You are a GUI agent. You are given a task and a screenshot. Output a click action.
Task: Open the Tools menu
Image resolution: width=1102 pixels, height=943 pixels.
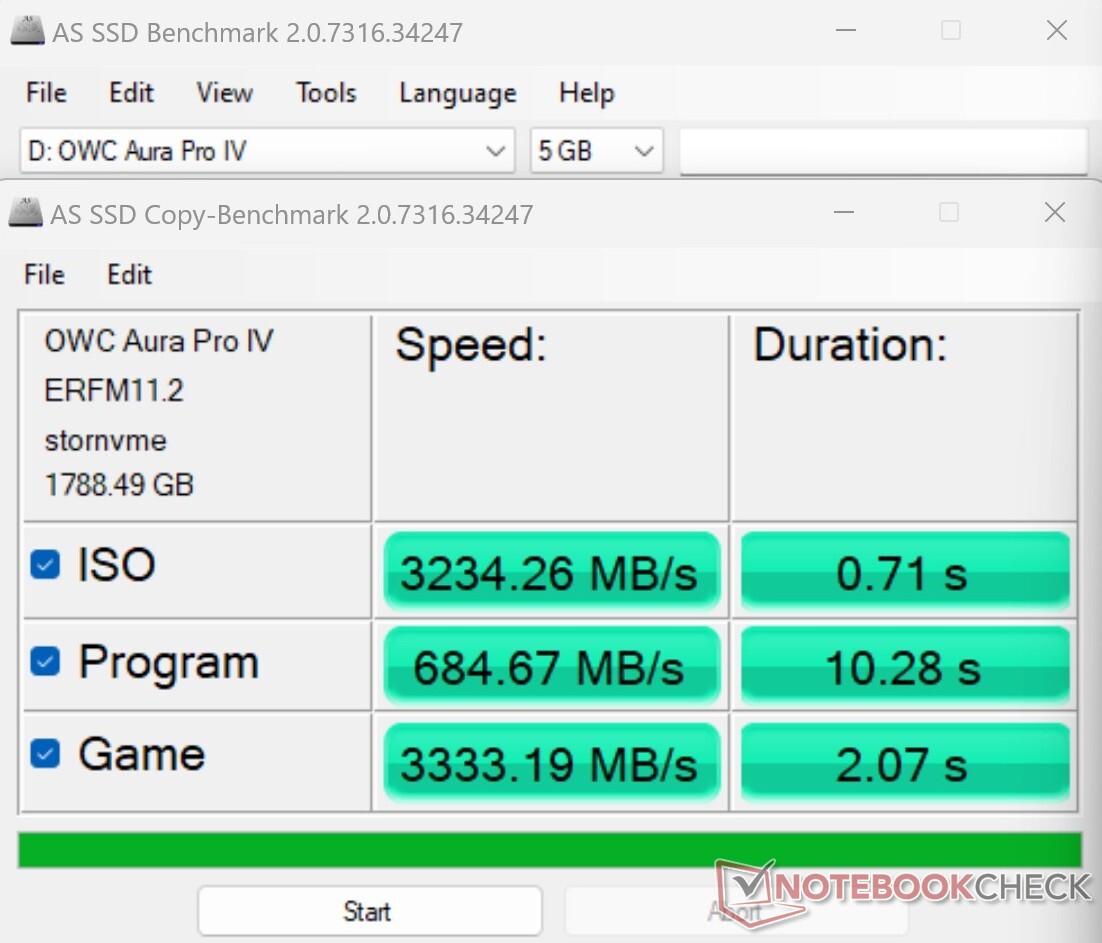(326, 93)
